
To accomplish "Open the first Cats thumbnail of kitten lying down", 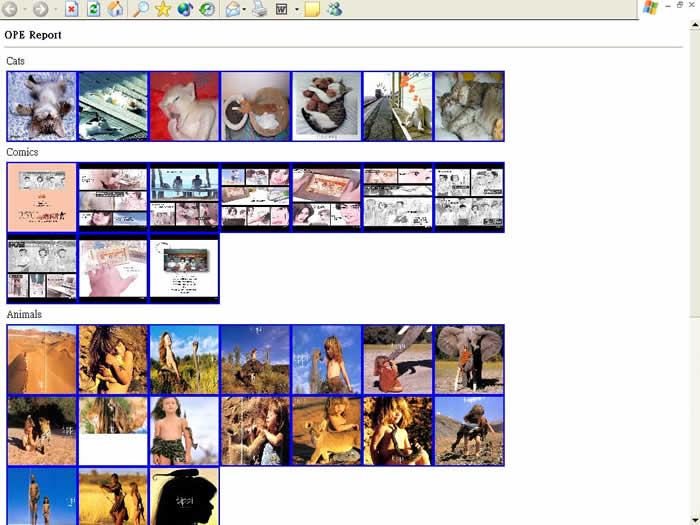I will (x=41, y=106).
